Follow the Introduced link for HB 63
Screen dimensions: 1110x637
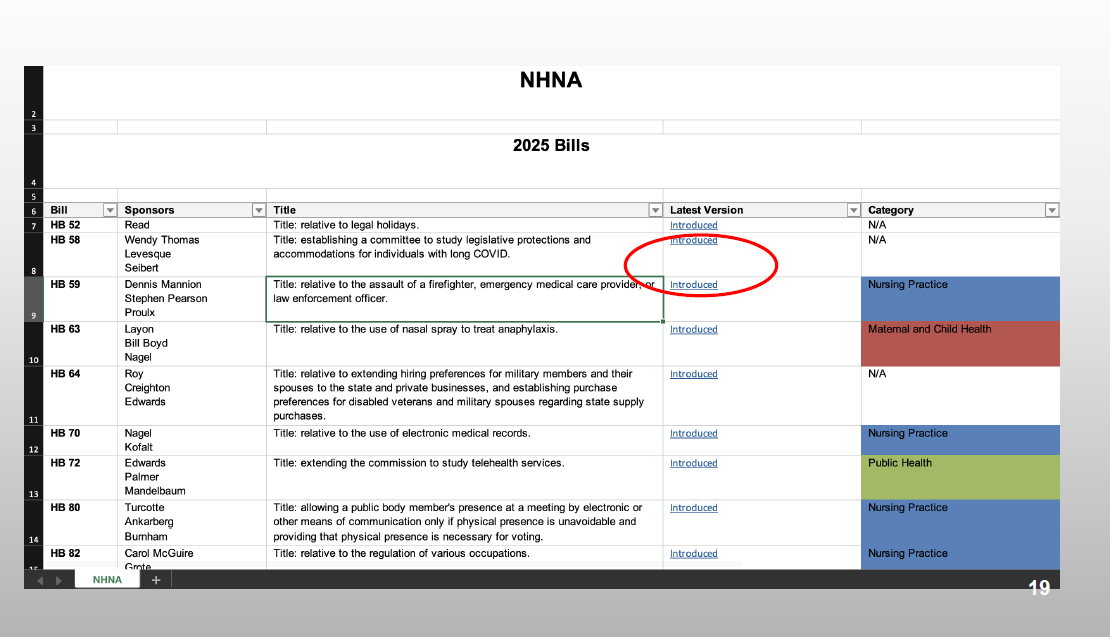click(693, 330)
